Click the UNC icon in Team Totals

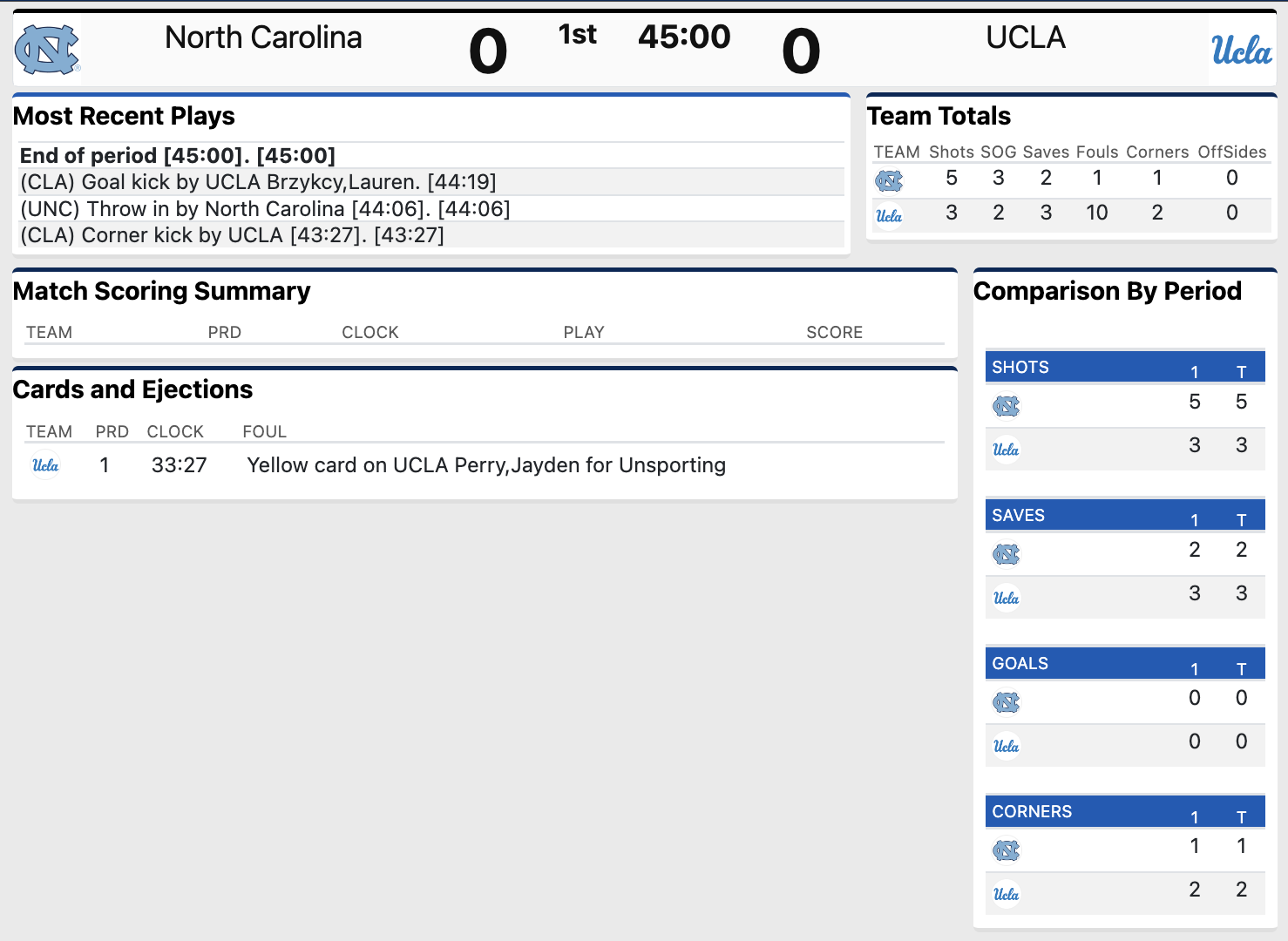tap(889, 180)
